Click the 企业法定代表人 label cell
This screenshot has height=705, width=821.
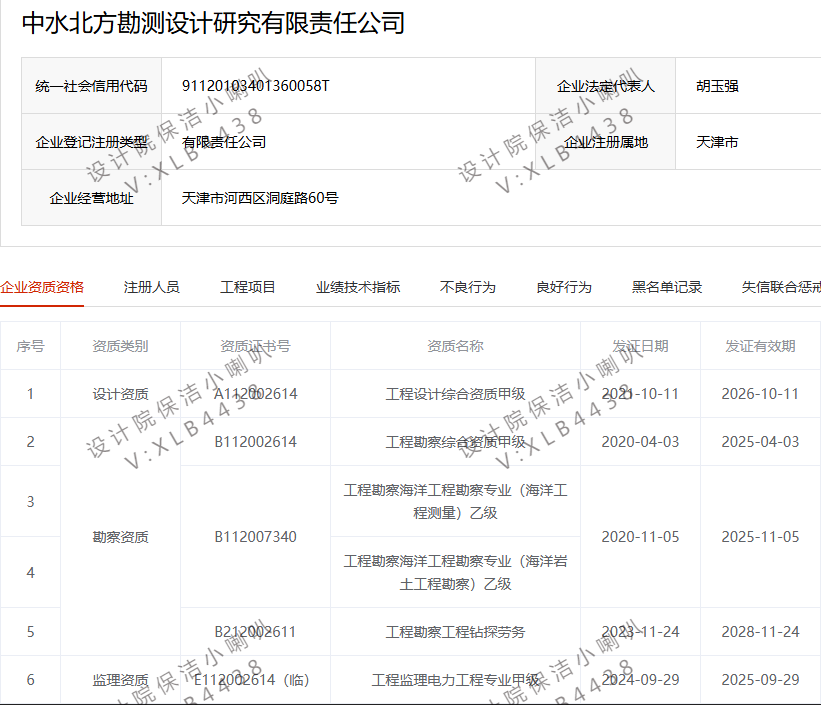[x=606, y=86]
